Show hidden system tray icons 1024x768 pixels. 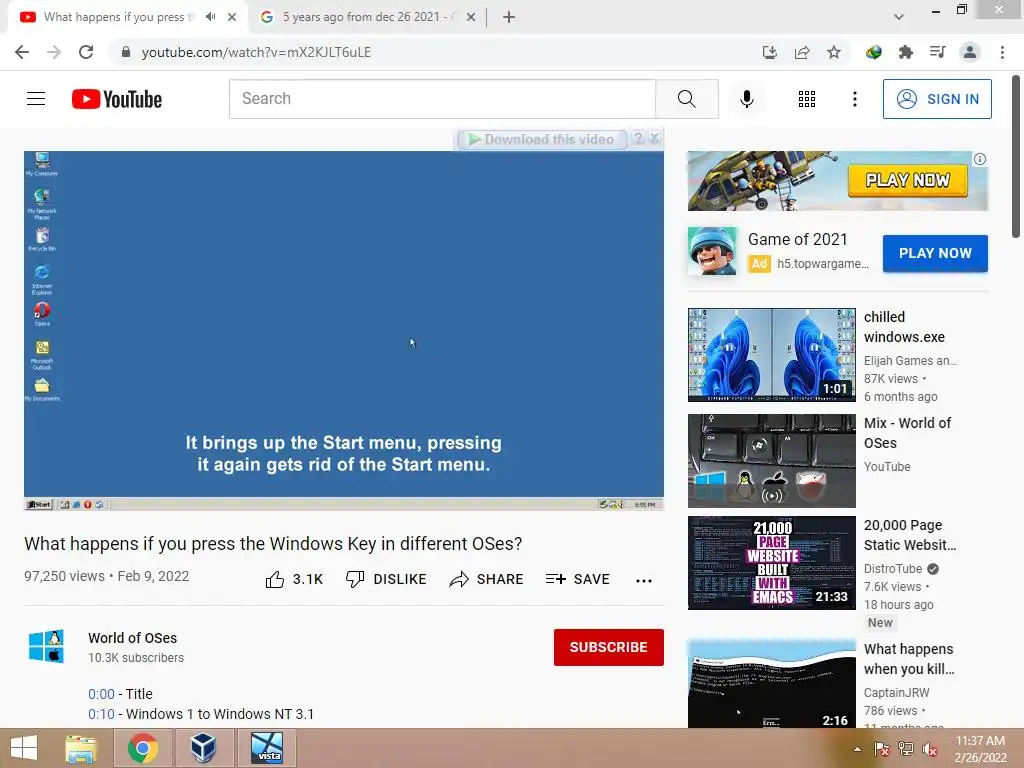click(857, 749)
